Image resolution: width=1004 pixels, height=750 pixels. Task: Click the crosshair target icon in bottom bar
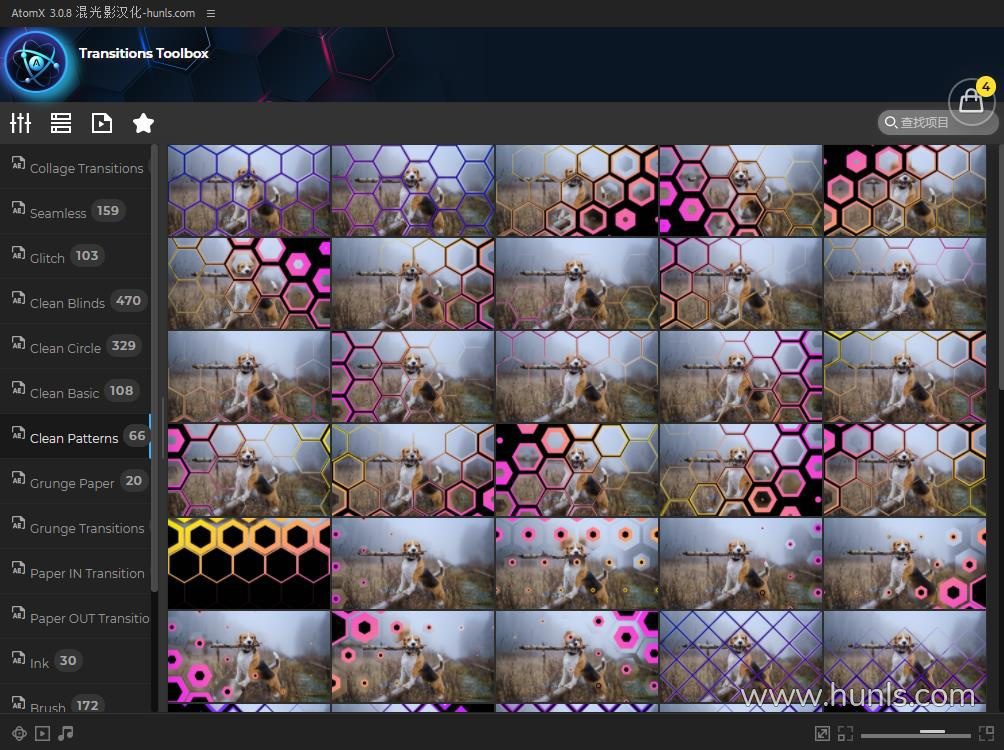18,733
